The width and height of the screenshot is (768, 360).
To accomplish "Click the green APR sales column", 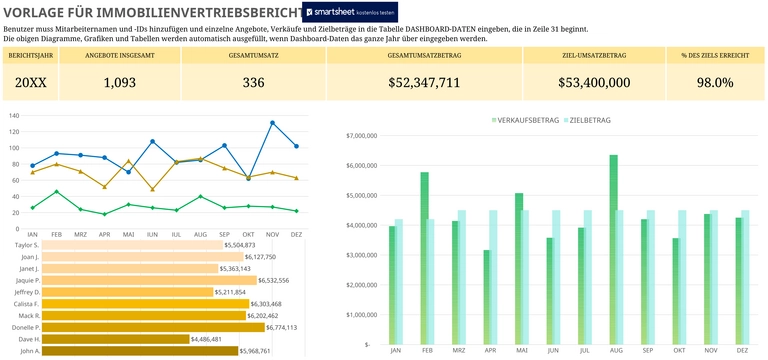I will 487,297.
